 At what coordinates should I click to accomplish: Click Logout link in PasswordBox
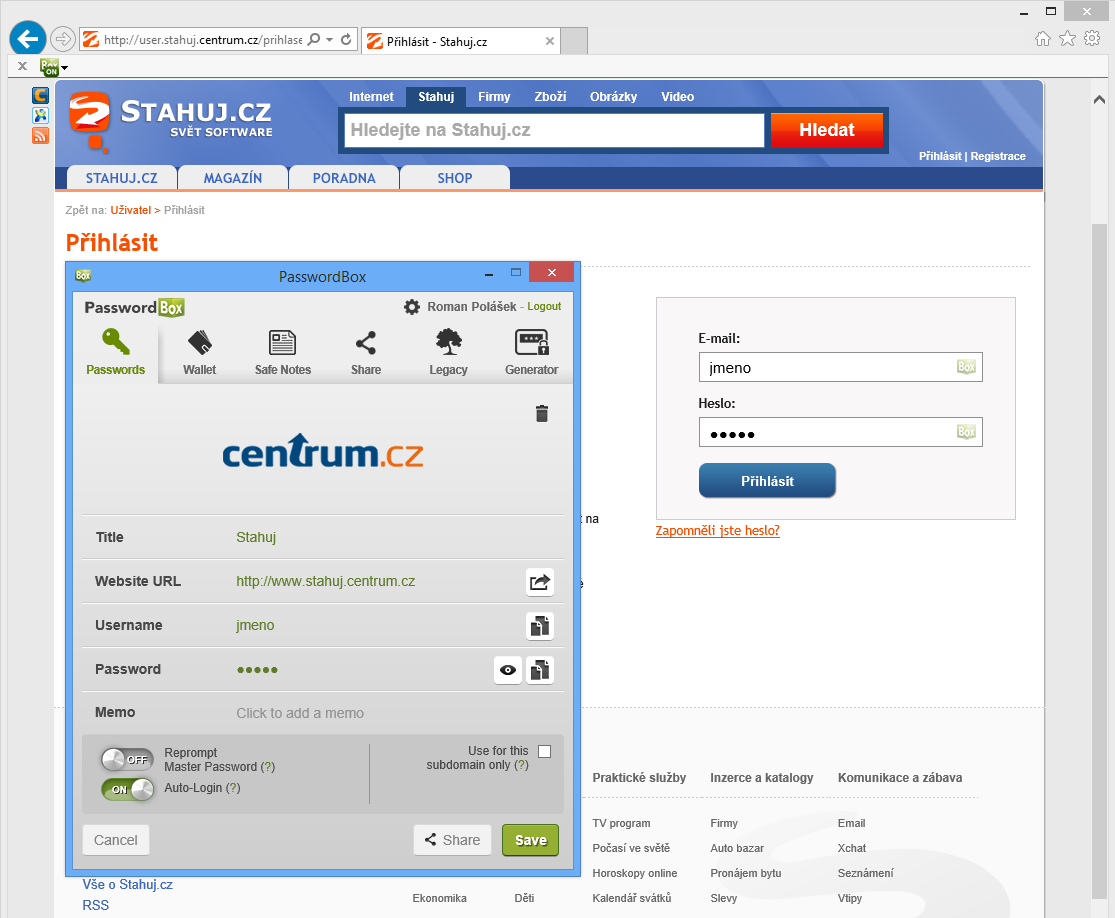[x=544, y=306]
